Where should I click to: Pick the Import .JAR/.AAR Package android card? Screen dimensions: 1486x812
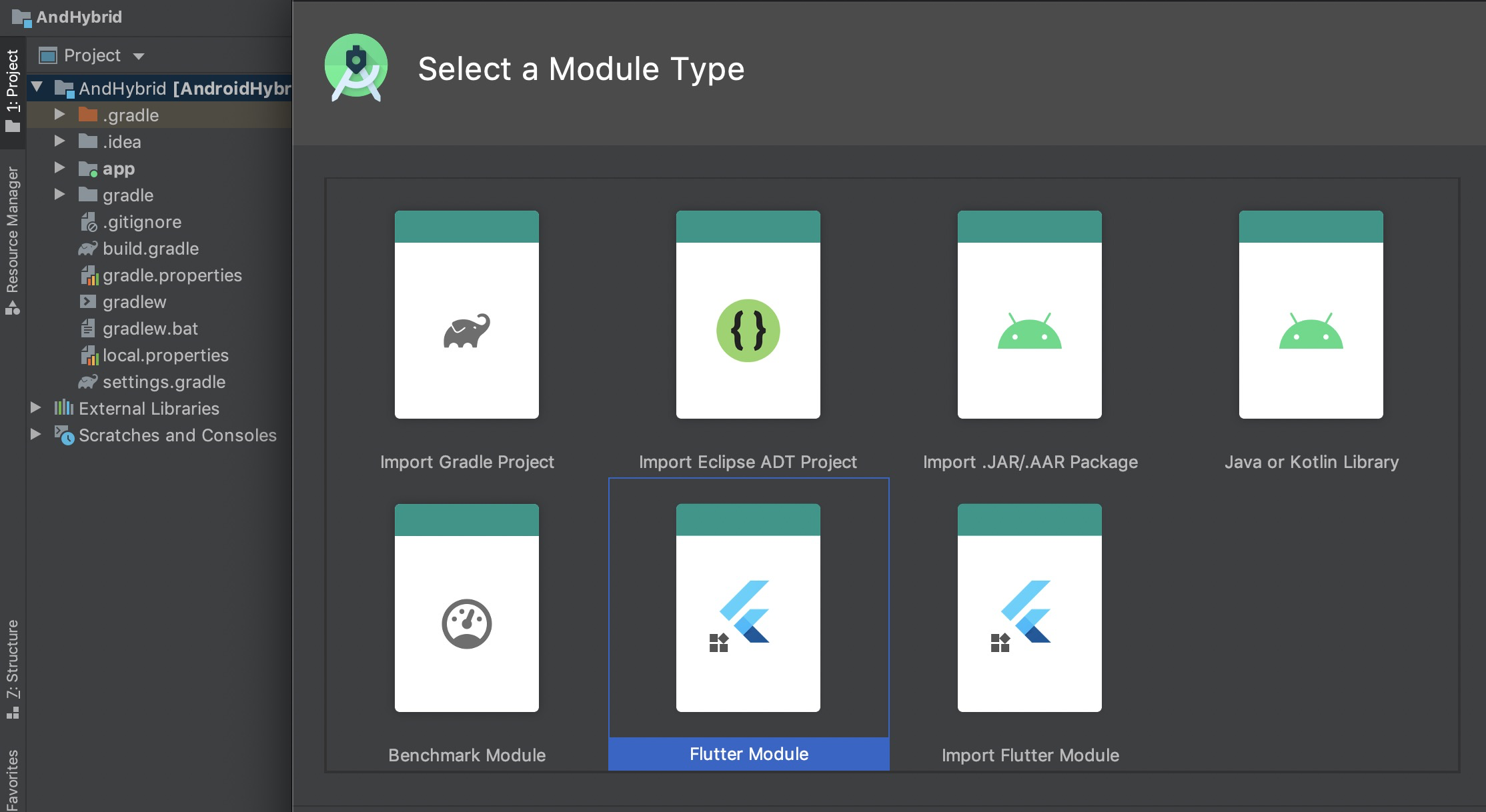pos(1030,315)
